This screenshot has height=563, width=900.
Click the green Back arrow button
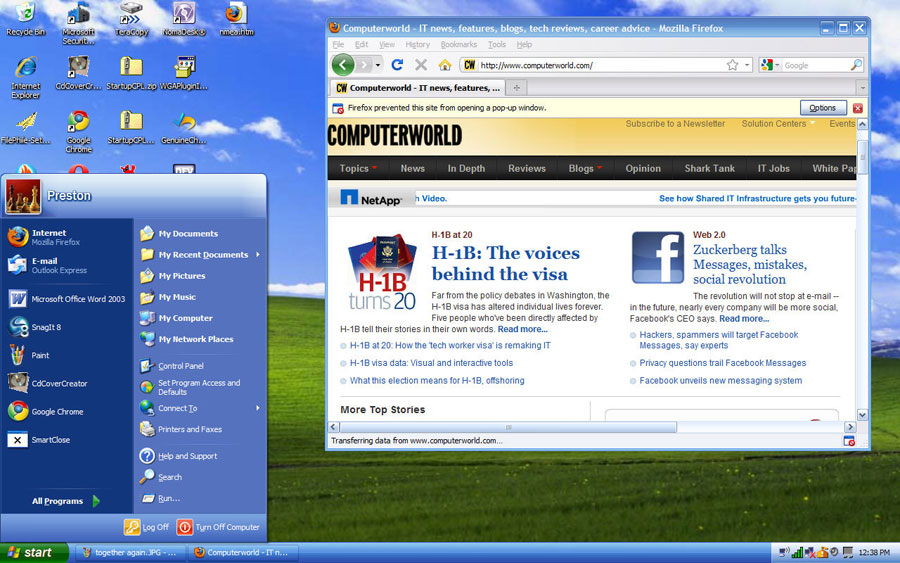pos(343,65)
